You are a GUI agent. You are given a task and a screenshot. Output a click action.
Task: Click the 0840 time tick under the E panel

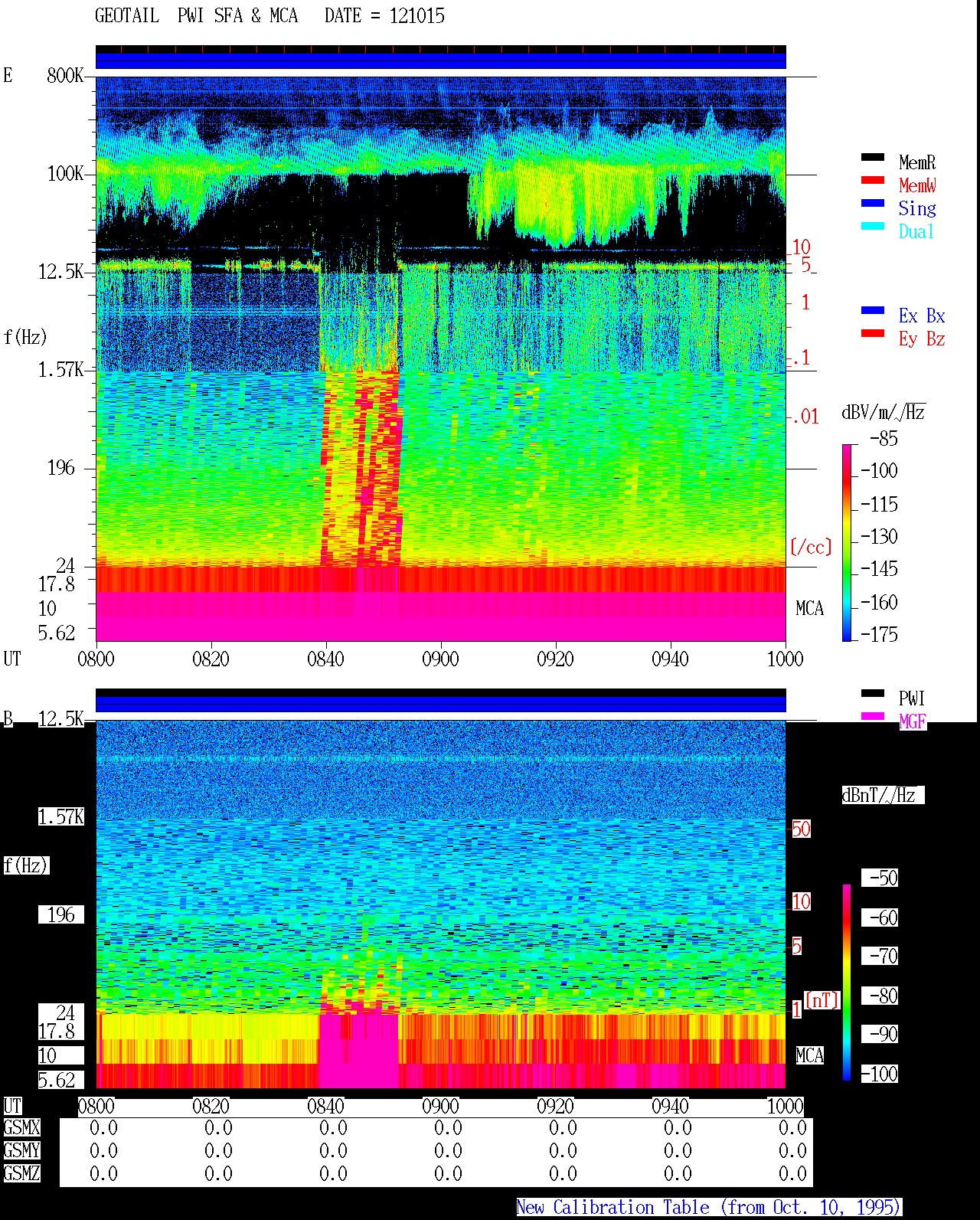[325, 659]
